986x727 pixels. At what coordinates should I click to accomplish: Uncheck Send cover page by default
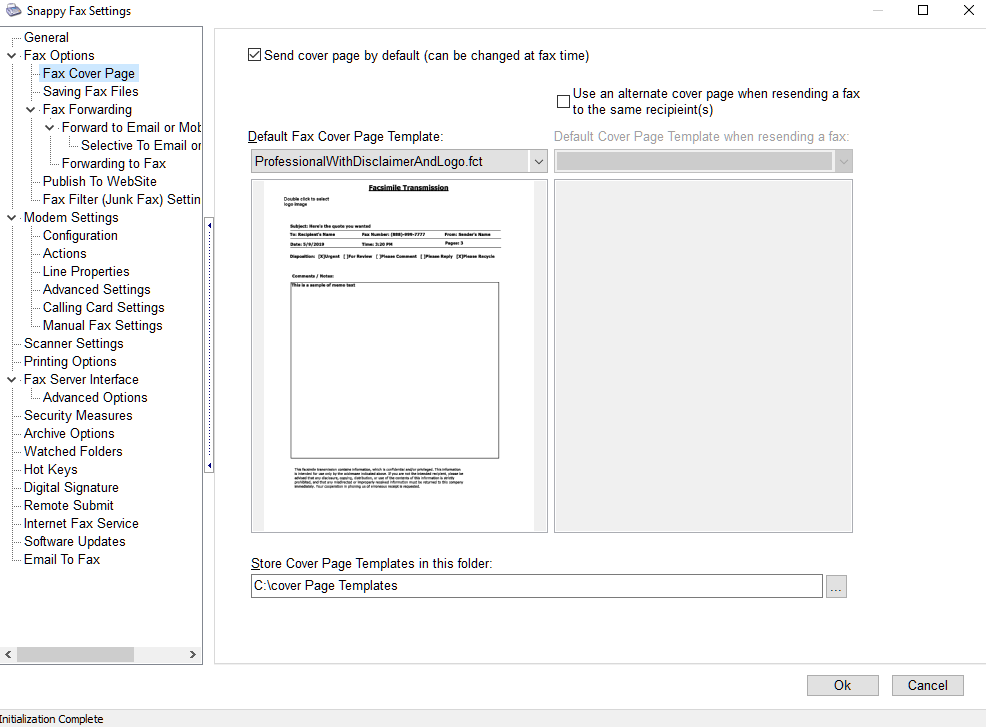click(255, 56)
